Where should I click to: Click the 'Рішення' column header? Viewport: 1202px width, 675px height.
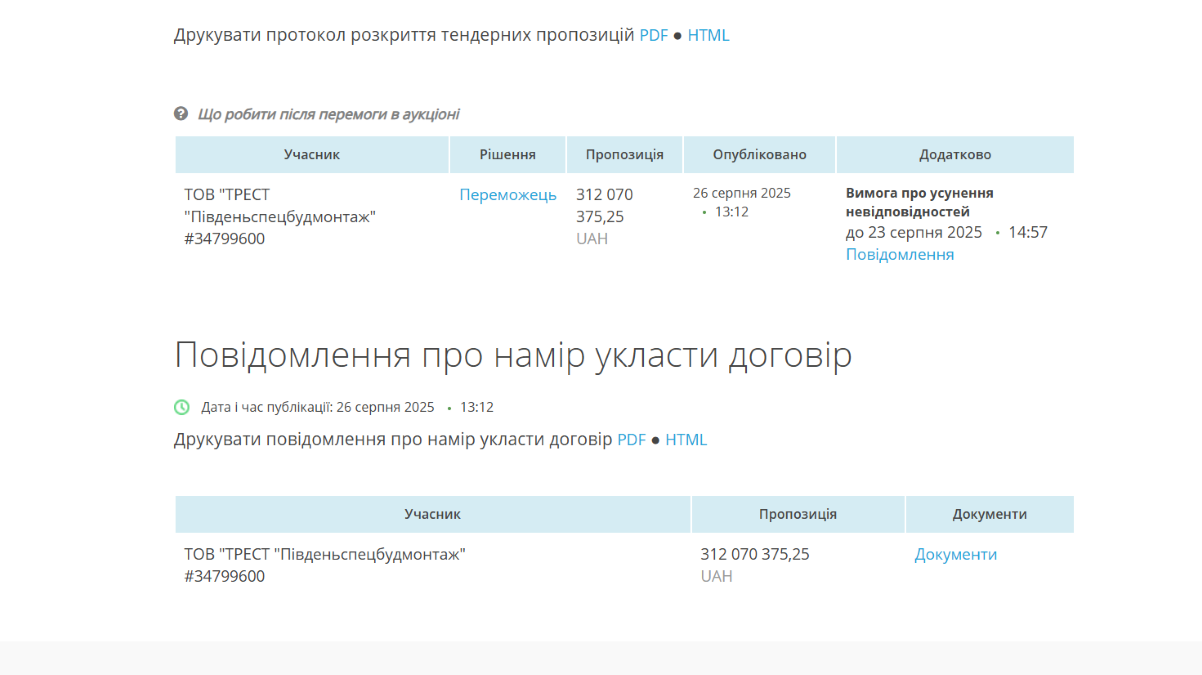[507, 155]
